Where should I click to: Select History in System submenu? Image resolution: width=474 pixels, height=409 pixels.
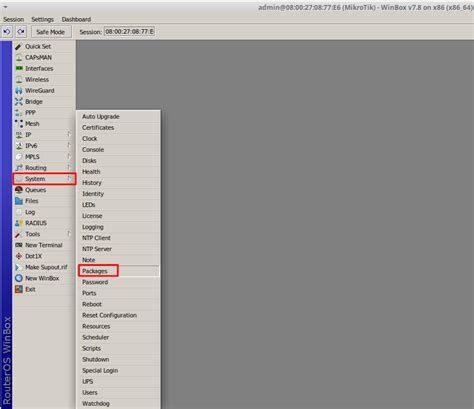tap(118, 183)
